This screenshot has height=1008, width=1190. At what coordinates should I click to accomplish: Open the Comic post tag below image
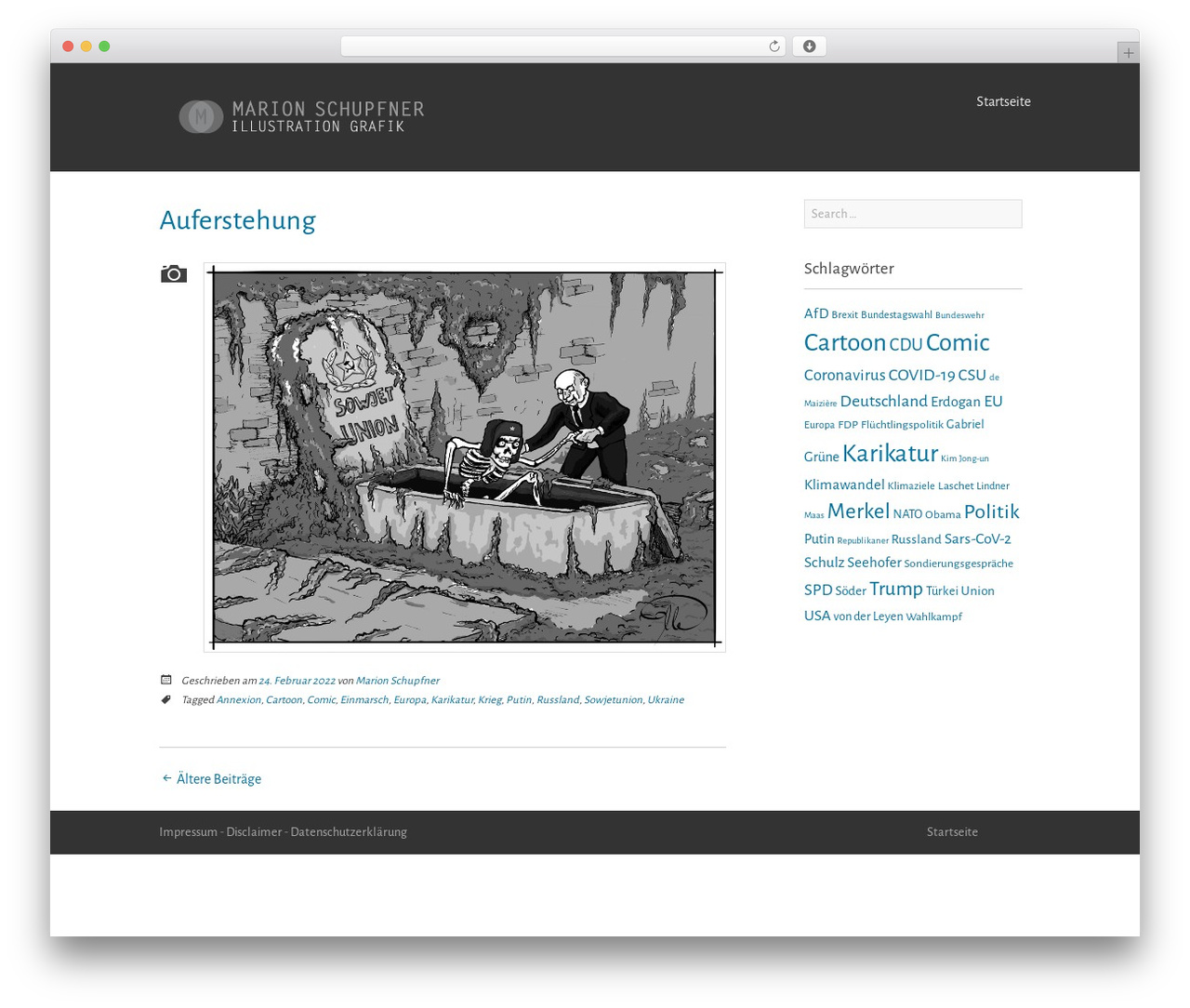click(322, 700)
